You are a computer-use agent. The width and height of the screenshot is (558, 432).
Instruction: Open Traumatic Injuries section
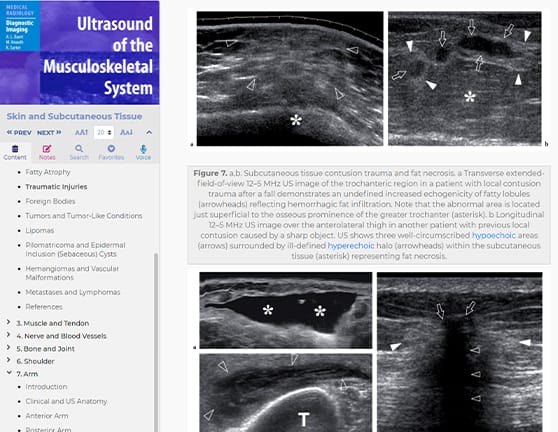pos(56,186)
